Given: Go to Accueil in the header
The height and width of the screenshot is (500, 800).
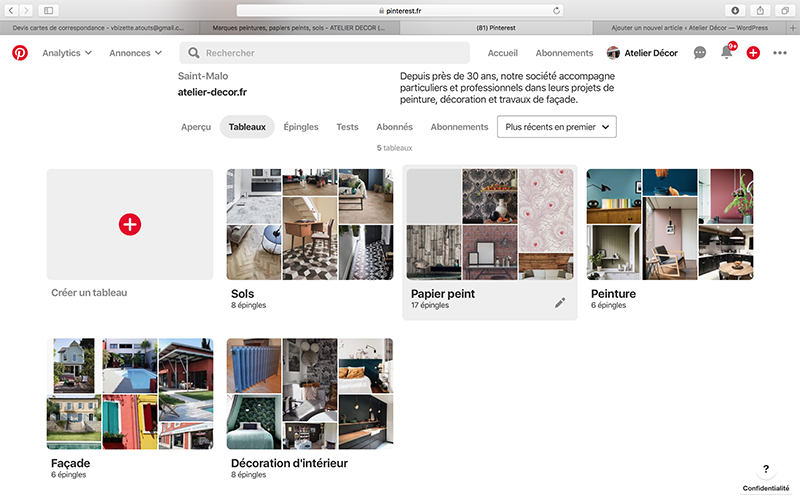Looking at the screenshot, I should pos(503,53).
